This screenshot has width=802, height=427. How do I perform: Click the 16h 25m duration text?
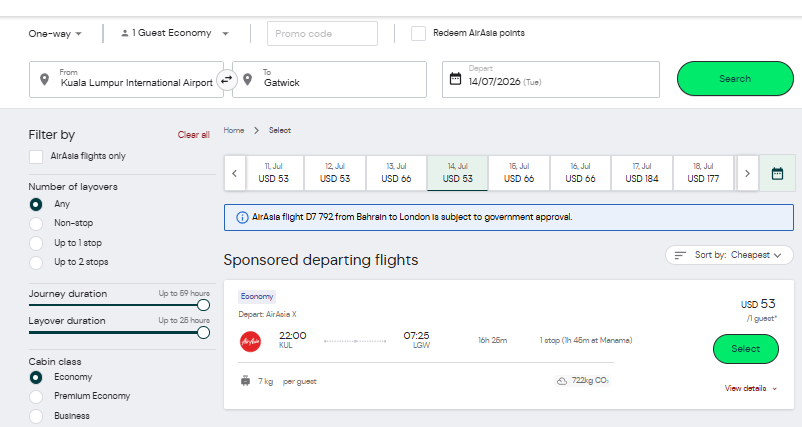(x=493, y=341)
